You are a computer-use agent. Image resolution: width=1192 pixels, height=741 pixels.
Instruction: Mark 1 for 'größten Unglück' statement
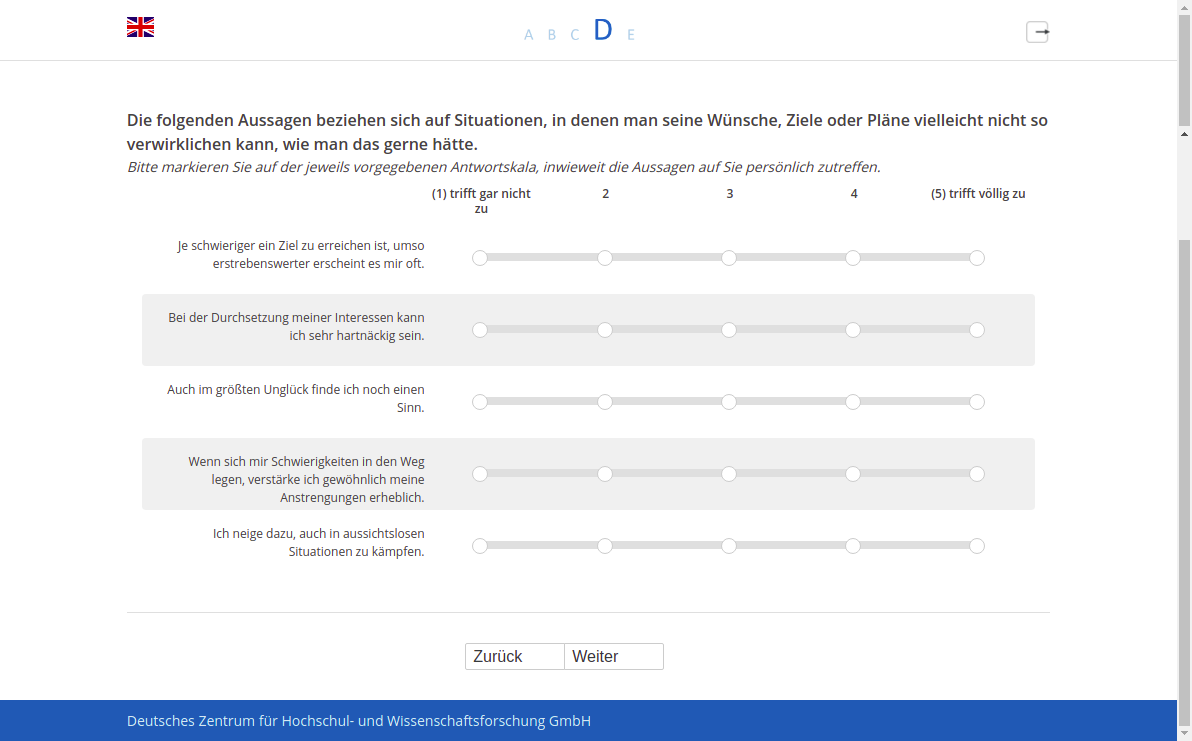pyautogui.click(x=480, y=402)
